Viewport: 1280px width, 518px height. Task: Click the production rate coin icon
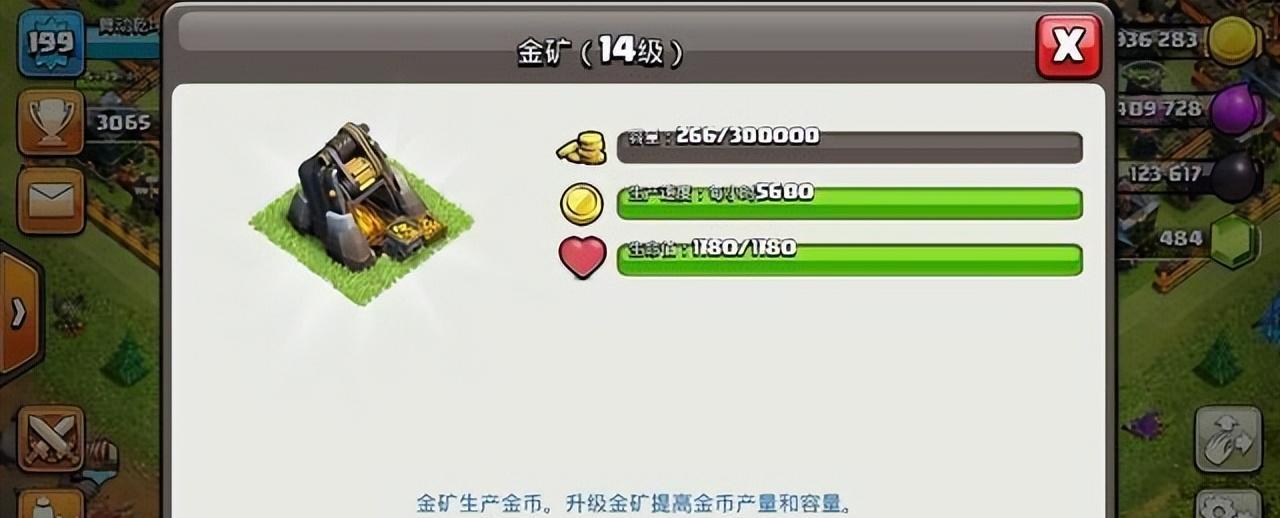point(582,203)
